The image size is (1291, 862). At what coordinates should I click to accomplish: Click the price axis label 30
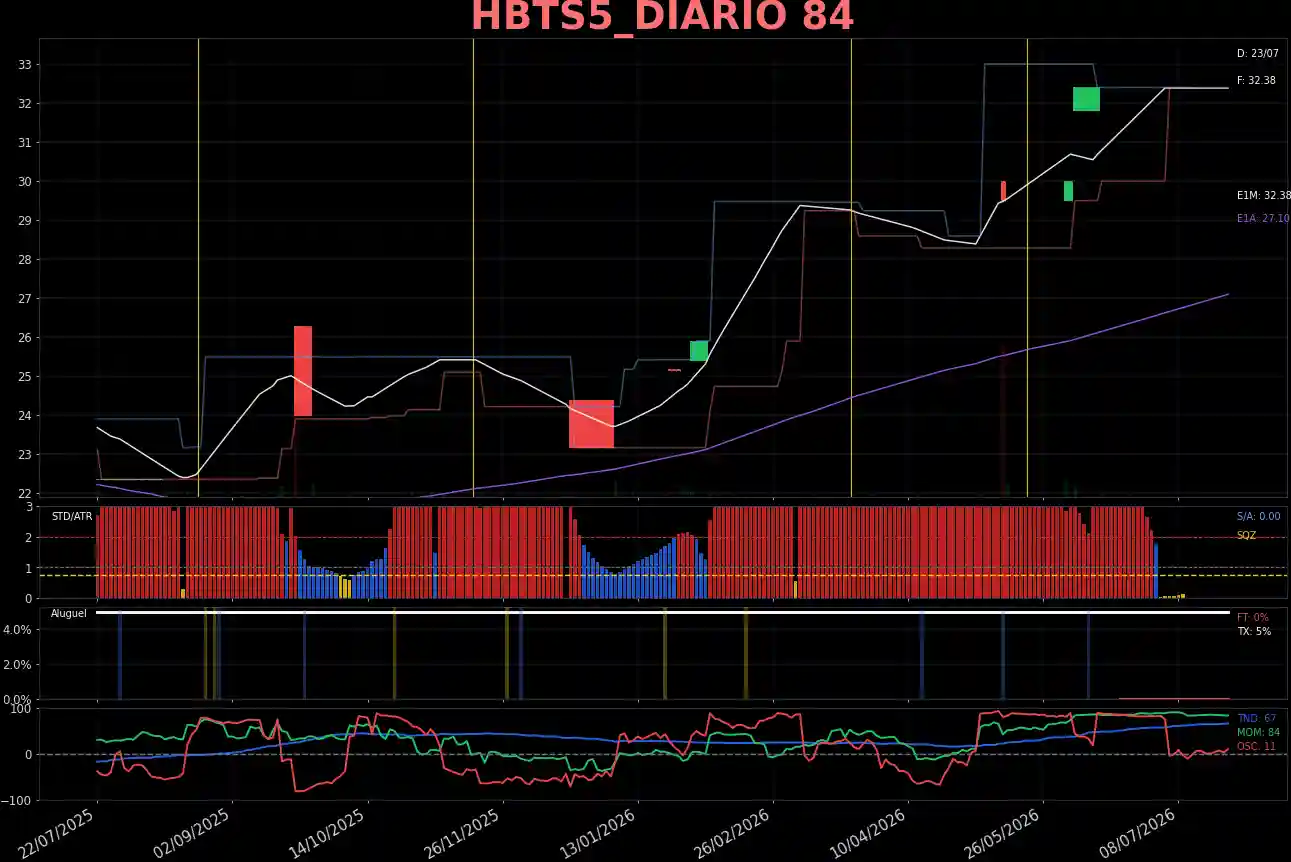[25, 182]
